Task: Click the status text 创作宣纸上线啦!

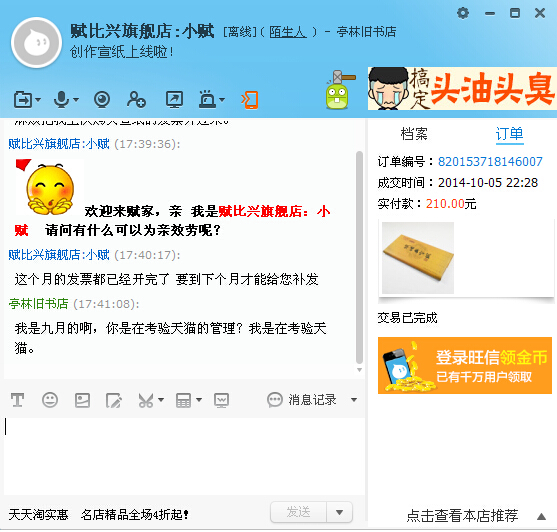Action: click(x=121, y=52)
